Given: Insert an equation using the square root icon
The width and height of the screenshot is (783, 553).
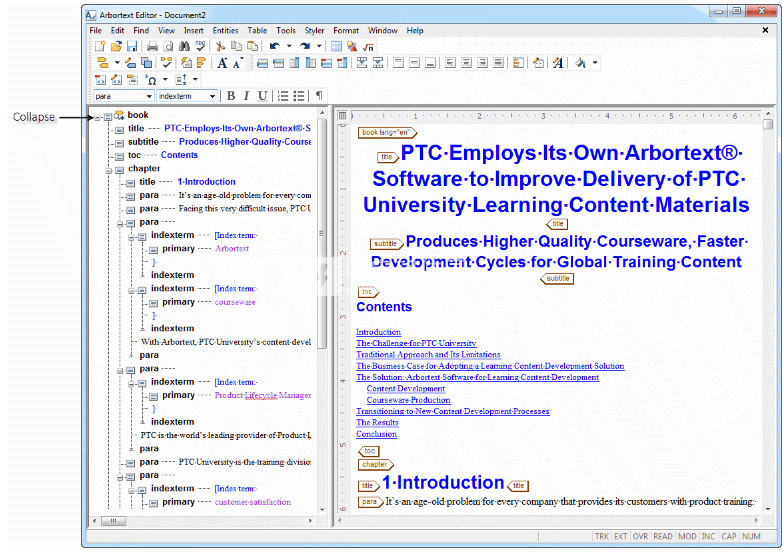Looking at the screenshot, I should click(369, 47).
